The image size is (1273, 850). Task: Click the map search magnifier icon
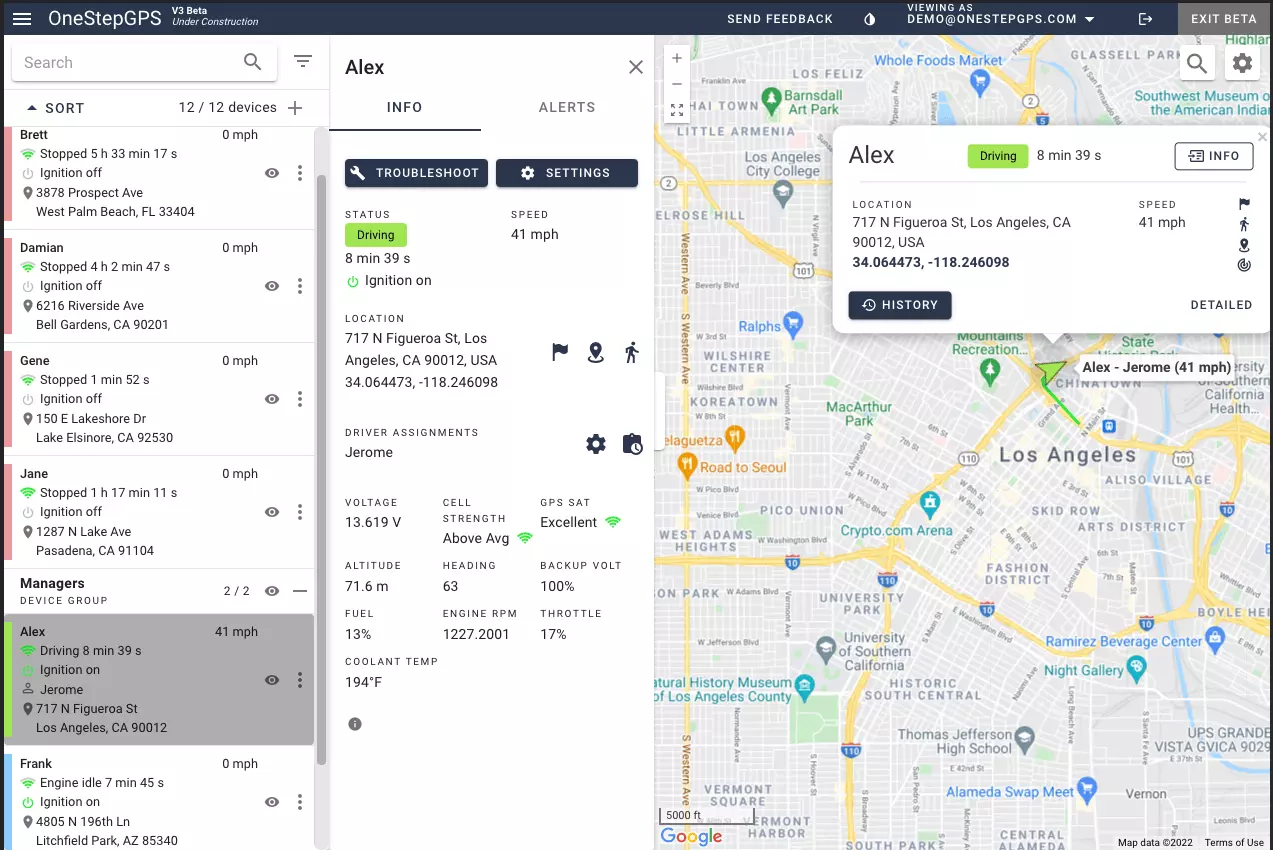(1197, 62)
